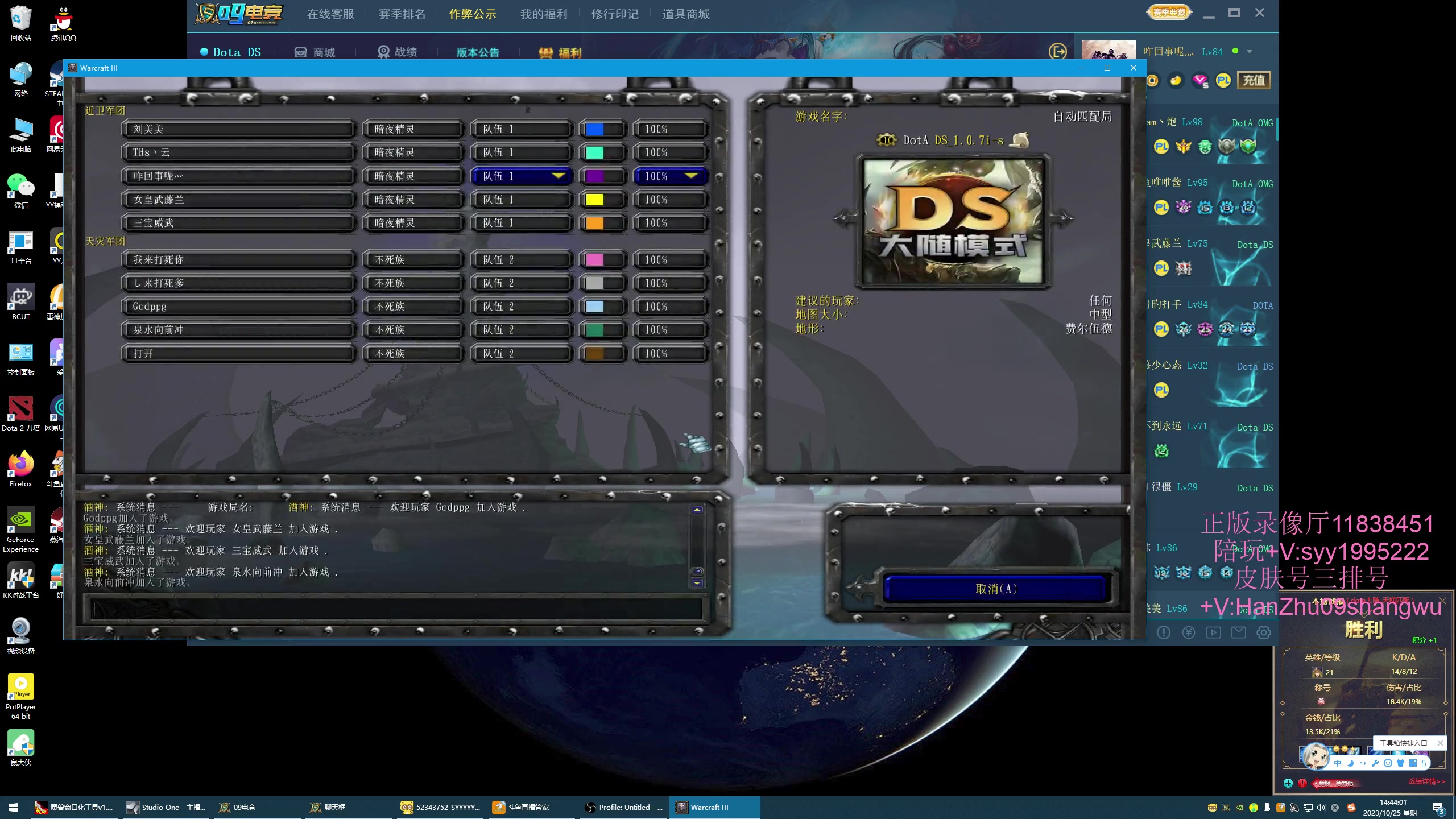Open the 腾讯QQ desktop icon
Viewport: 1456px width, 819px height.
click(x=63, y=23)
